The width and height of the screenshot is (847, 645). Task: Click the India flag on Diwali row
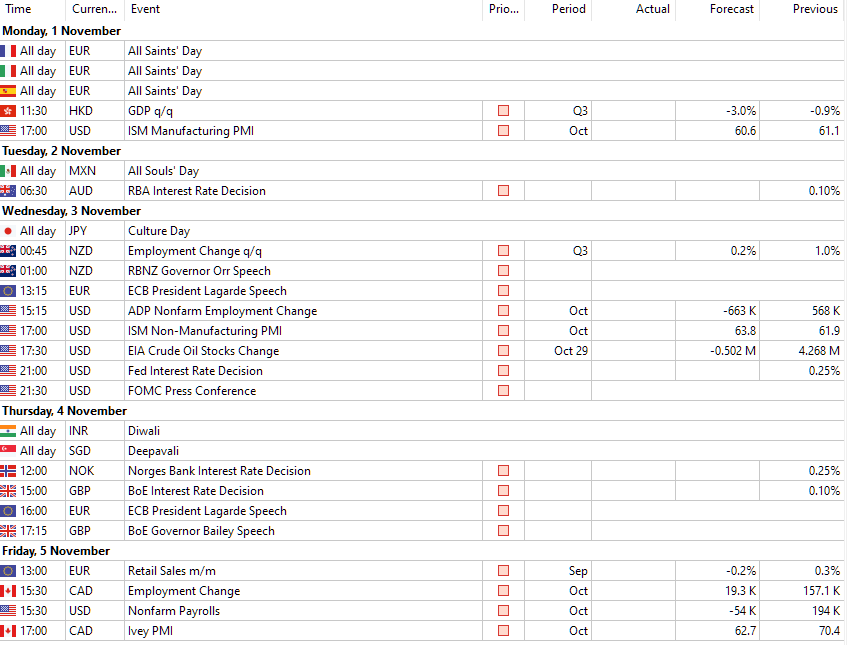pos(8,431)
